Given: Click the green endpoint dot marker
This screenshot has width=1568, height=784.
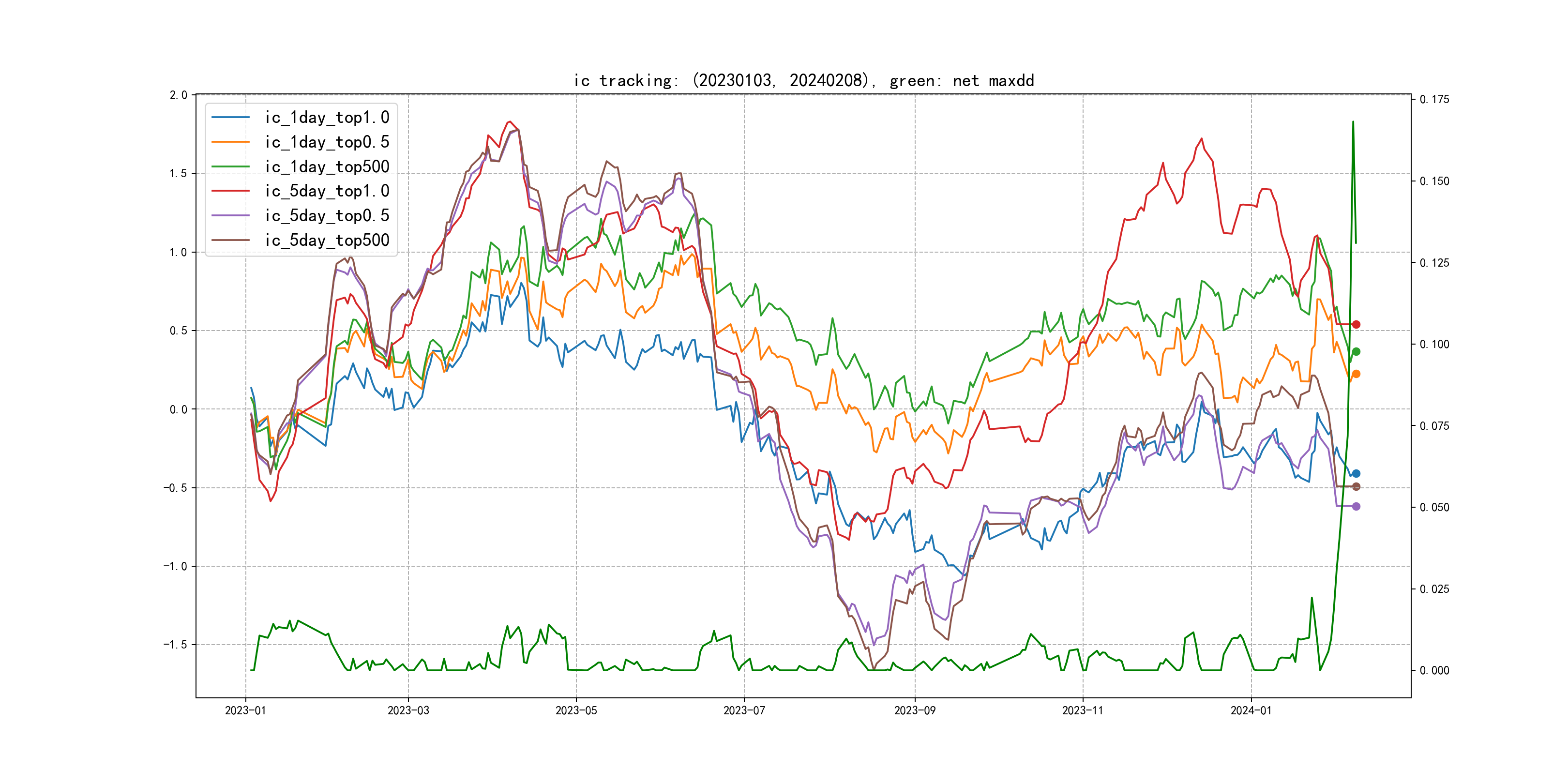Looking at the screenshot, I should [1356, 352].
